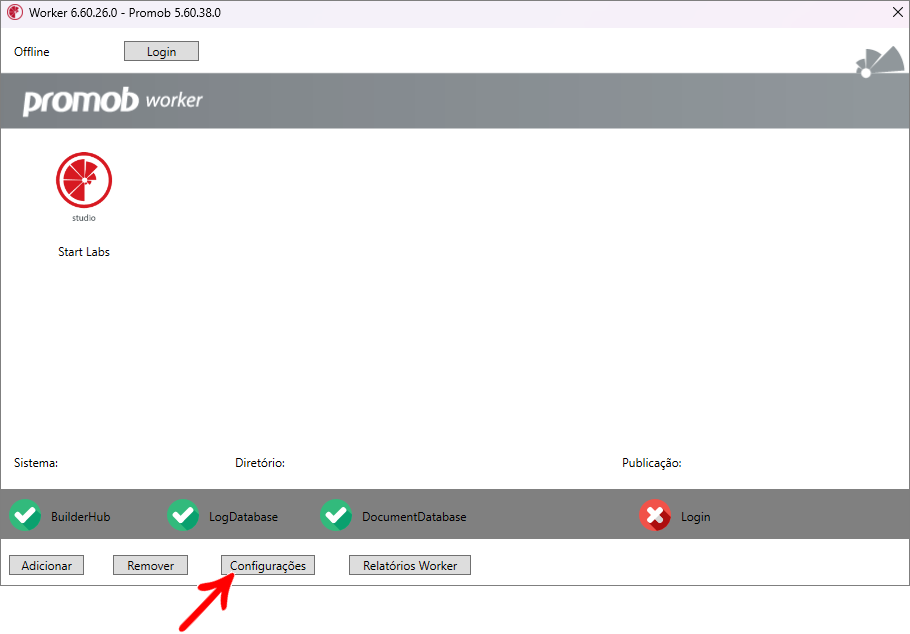Open Relatórios Worker reports

410,565
